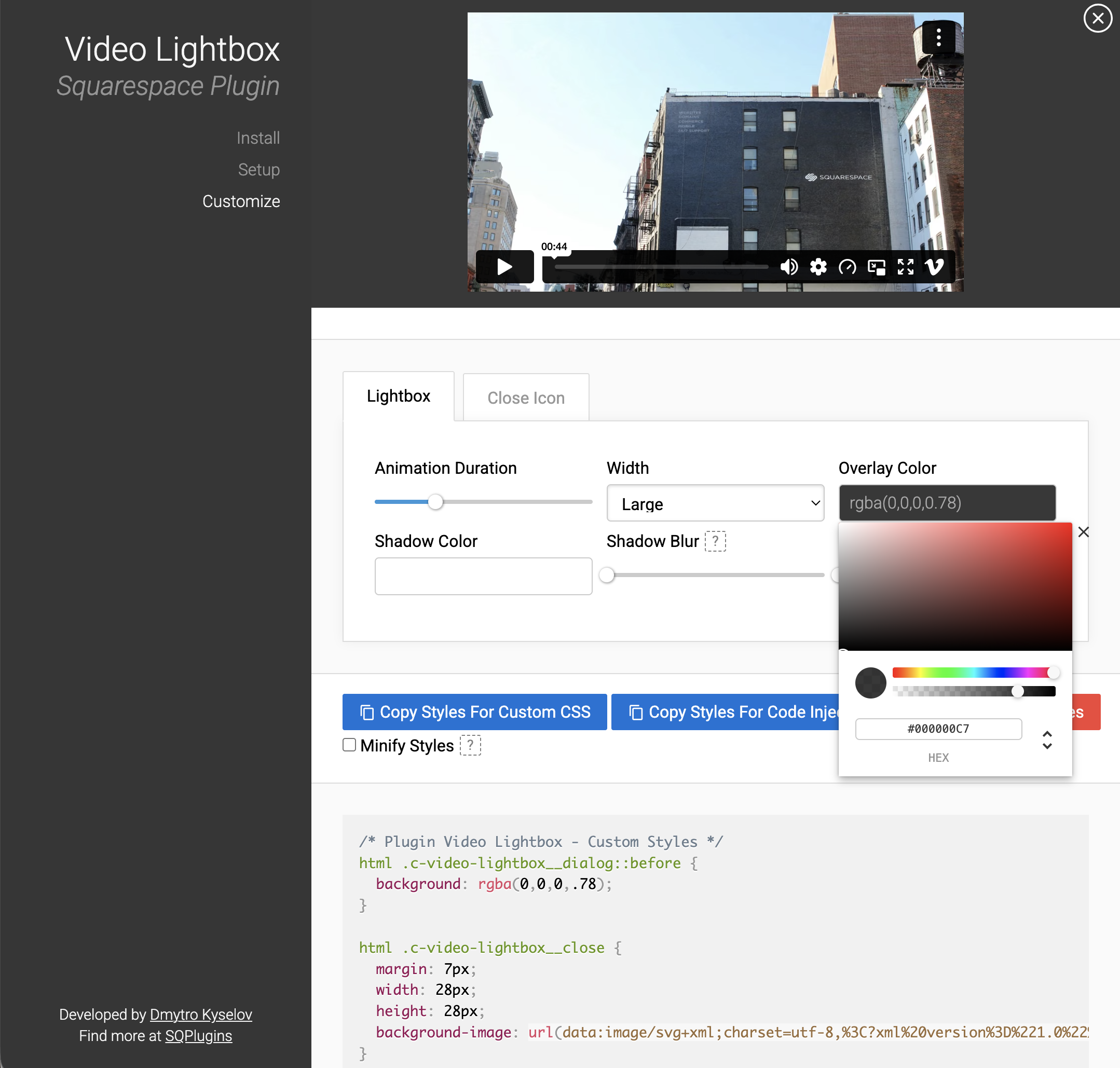The width and height of the screenshot is (1120, 1068).
Task: Click the current color preview swatch
Action: click(x=870, y=682)
